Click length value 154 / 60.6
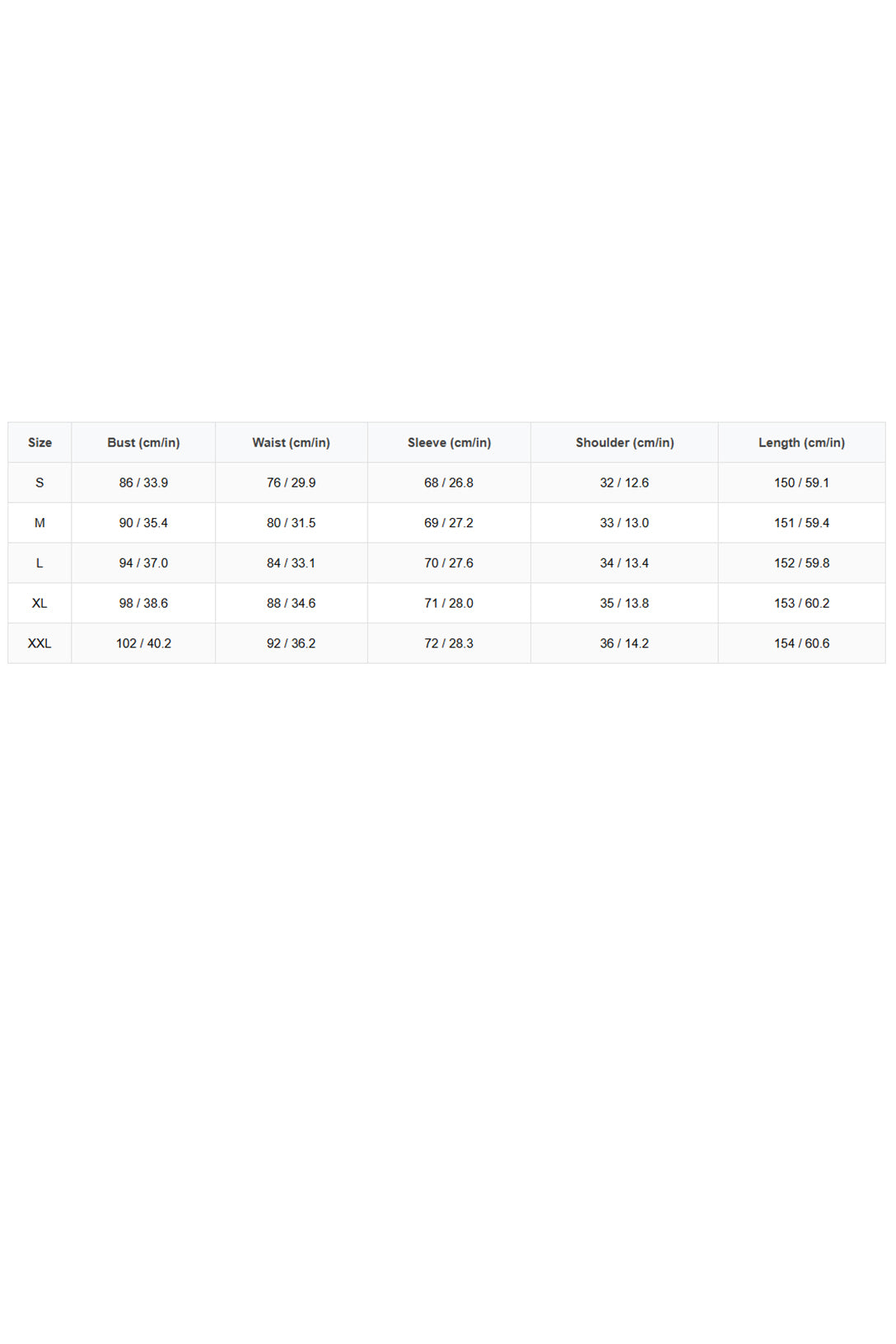Image resolution: width=896 pixels, height=1344 pixels. click(x=801, y=644)
